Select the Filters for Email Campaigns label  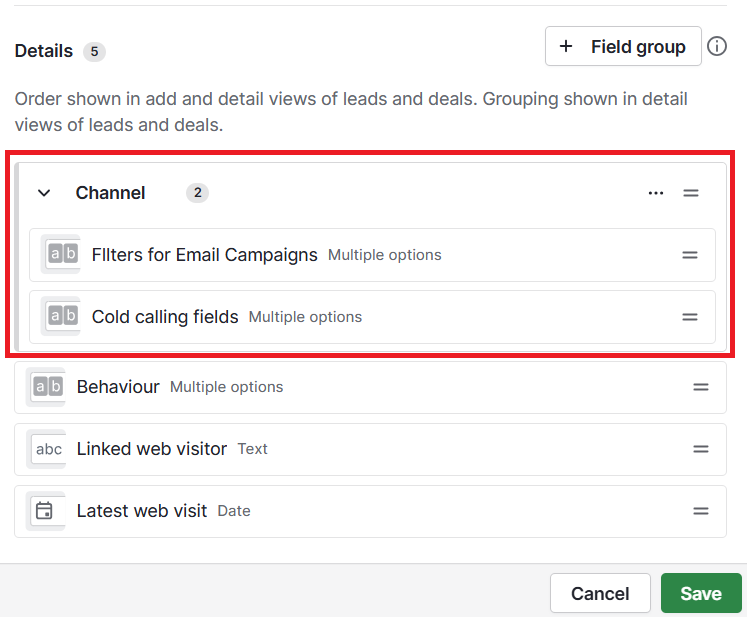(x=204, y=255)
